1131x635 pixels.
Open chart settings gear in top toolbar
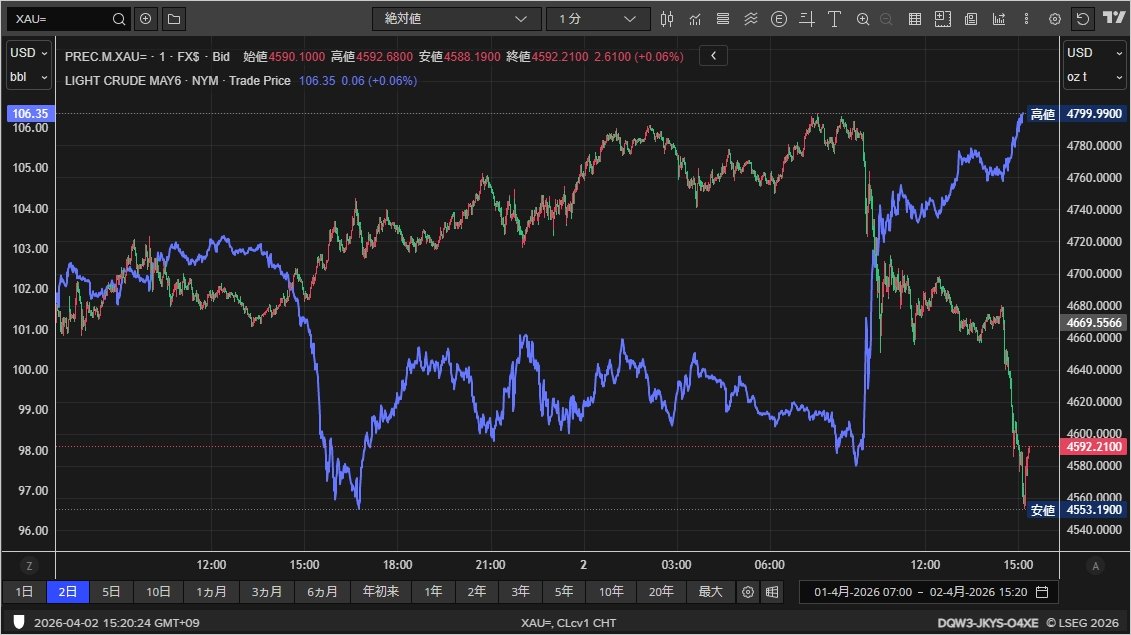1055,19
